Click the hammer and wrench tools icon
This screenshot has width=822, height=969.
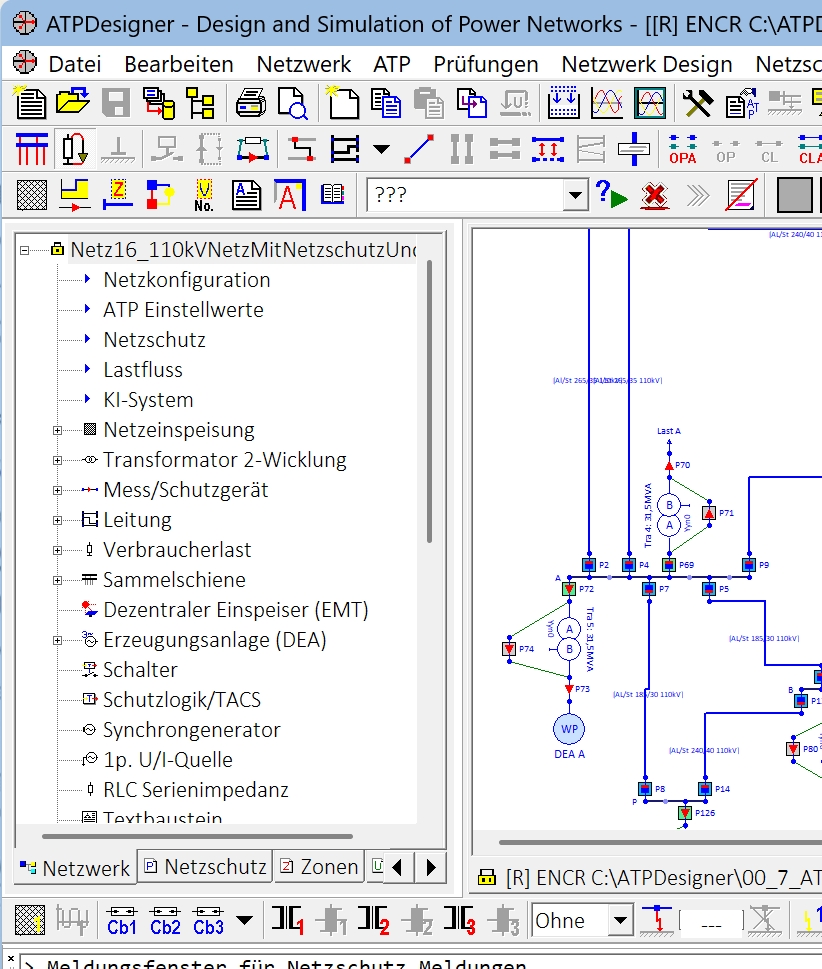[x=697, y=103]
